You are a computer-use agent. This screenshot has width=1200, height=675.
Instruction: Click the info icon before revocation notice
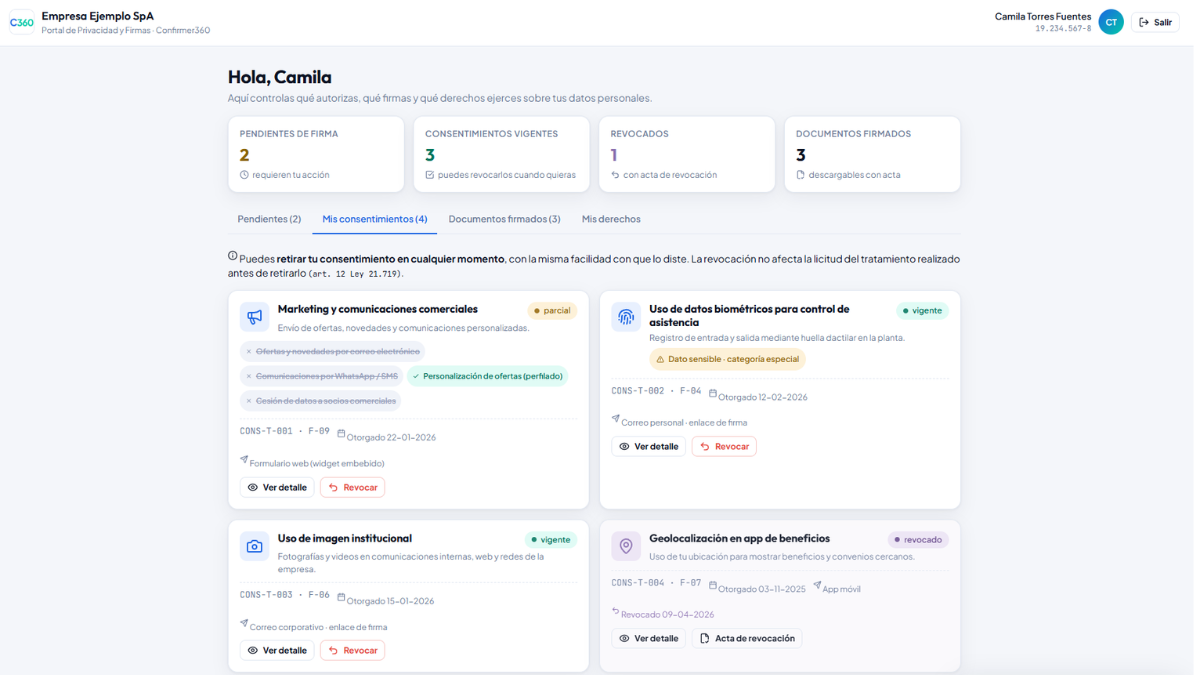point(233,257)
